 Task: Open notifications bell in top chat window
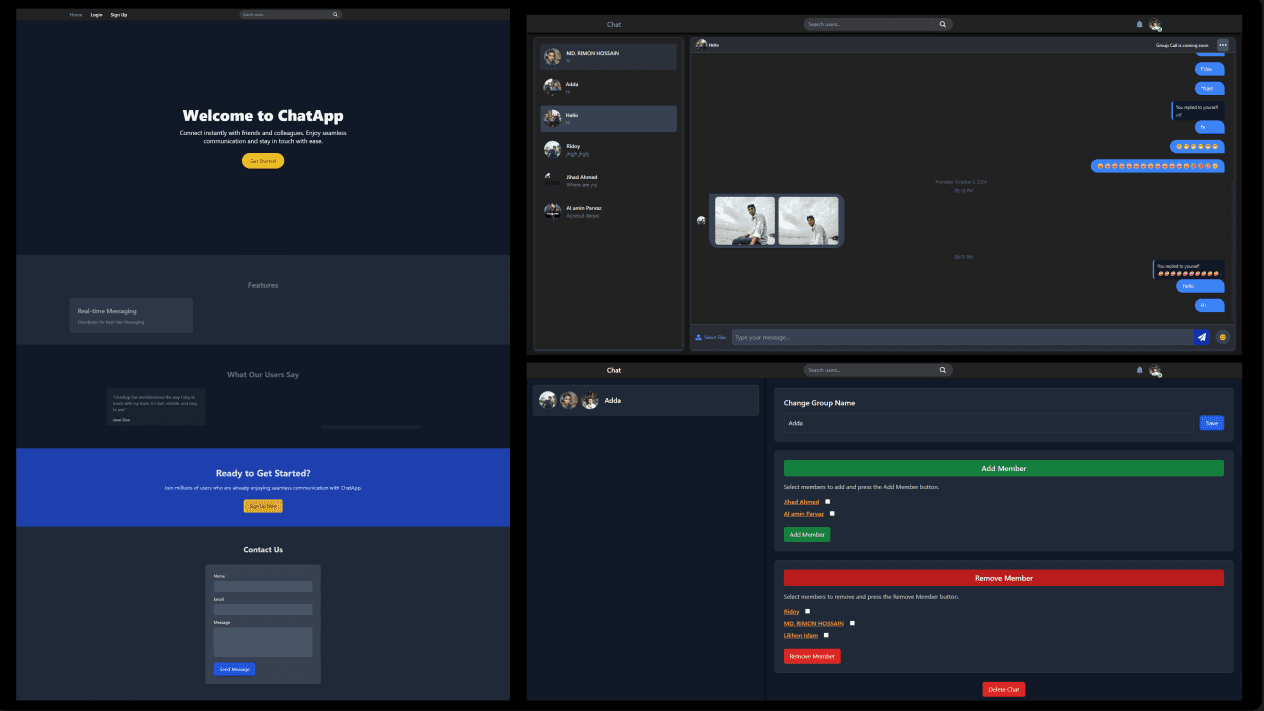(x=1139, y=24)
